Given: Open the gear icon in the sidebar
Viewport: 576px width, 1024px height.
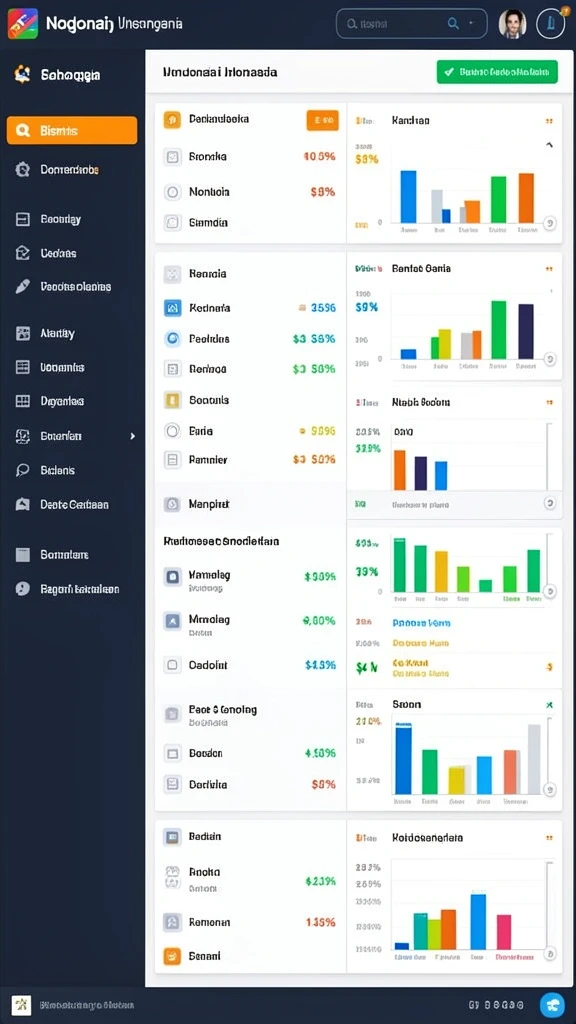Looking at the screenshot, I should click(22, 170).
